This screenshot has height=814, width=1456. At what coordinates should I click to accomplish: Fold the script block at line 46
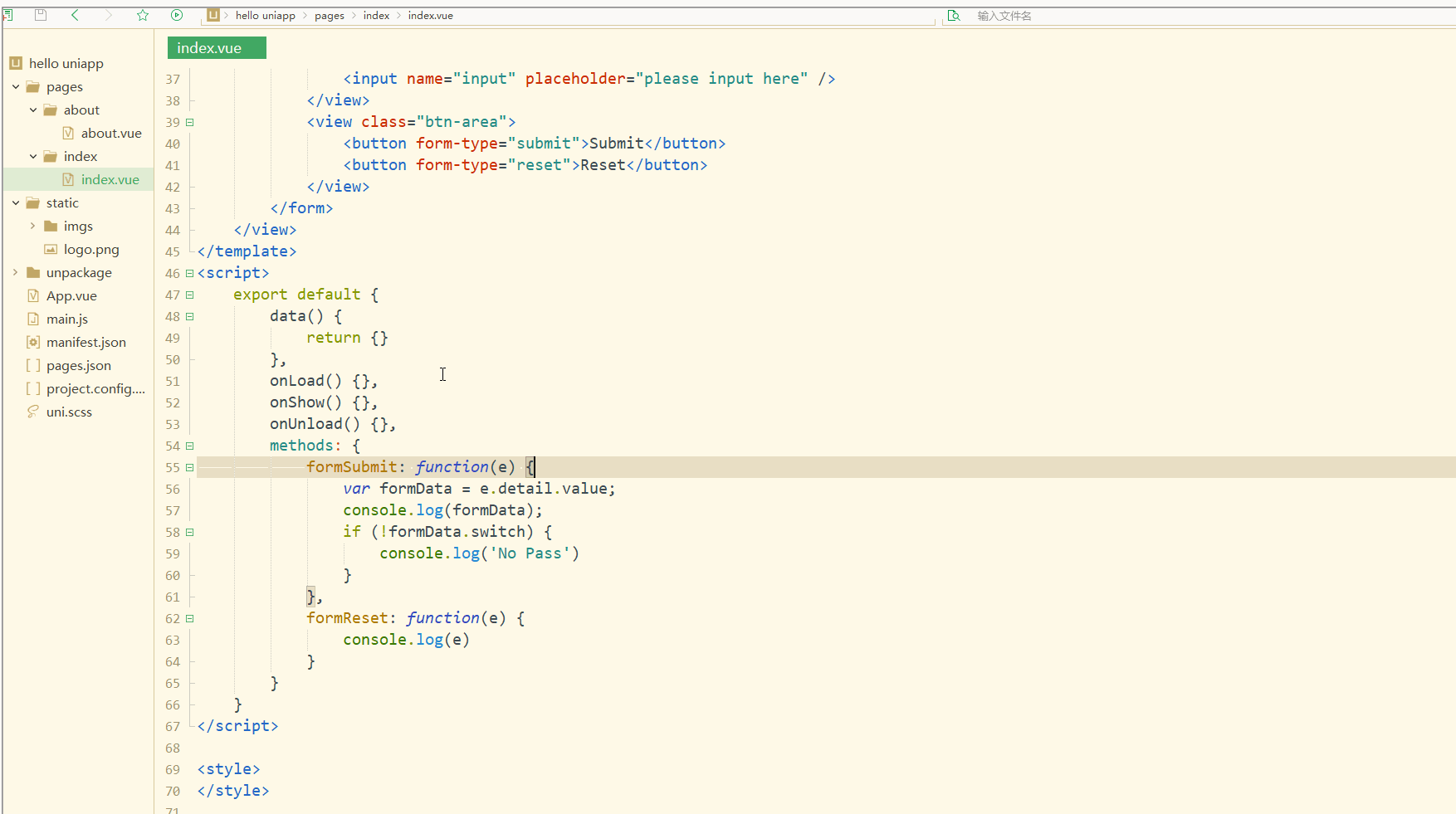(190, 273)
